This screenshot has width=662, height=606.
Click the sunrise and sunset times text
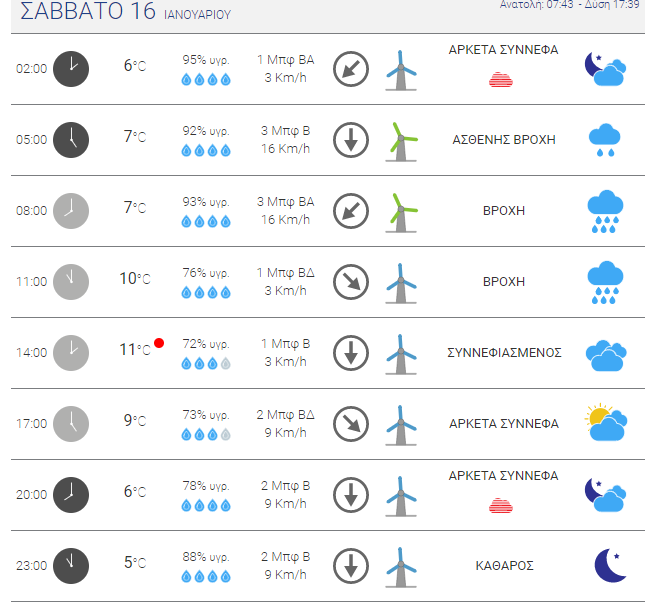pos(570,5)
